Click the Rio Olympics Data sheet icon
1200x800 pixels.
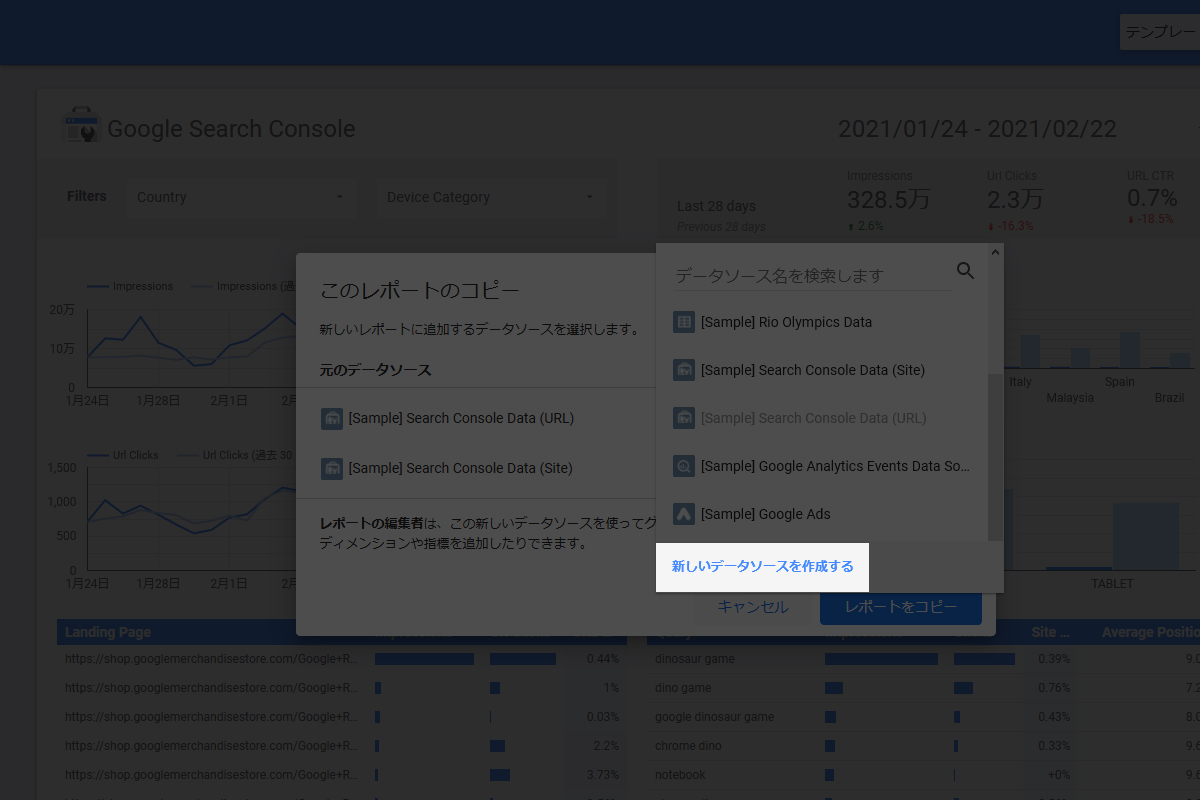pyautogui.click(x=684, y=322)
